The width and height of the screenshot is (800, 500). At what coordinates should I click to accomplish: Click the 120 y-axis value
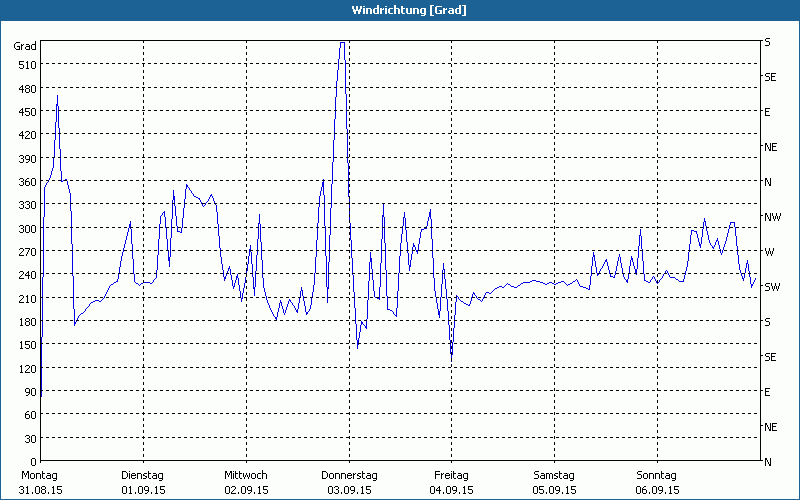(27, 368)
